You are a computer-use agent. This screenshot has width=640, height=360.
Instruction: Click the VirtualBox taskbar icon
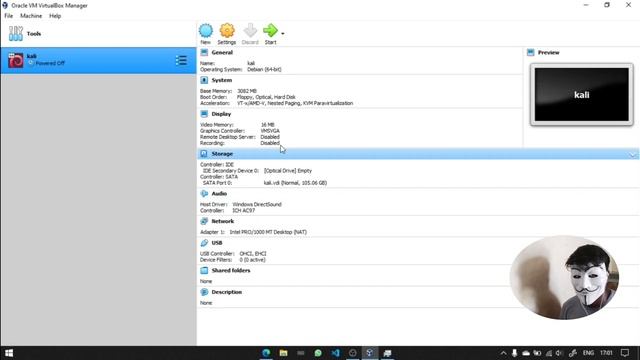[370, 353]
